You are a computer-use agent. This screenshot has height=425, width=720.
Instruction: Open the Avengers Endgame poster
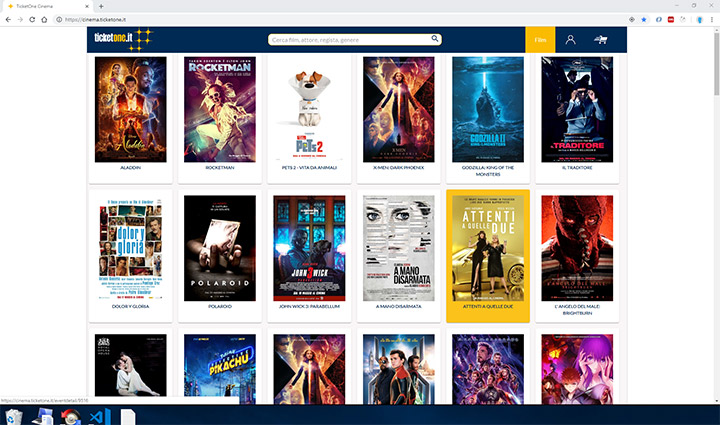coord(488,369)
